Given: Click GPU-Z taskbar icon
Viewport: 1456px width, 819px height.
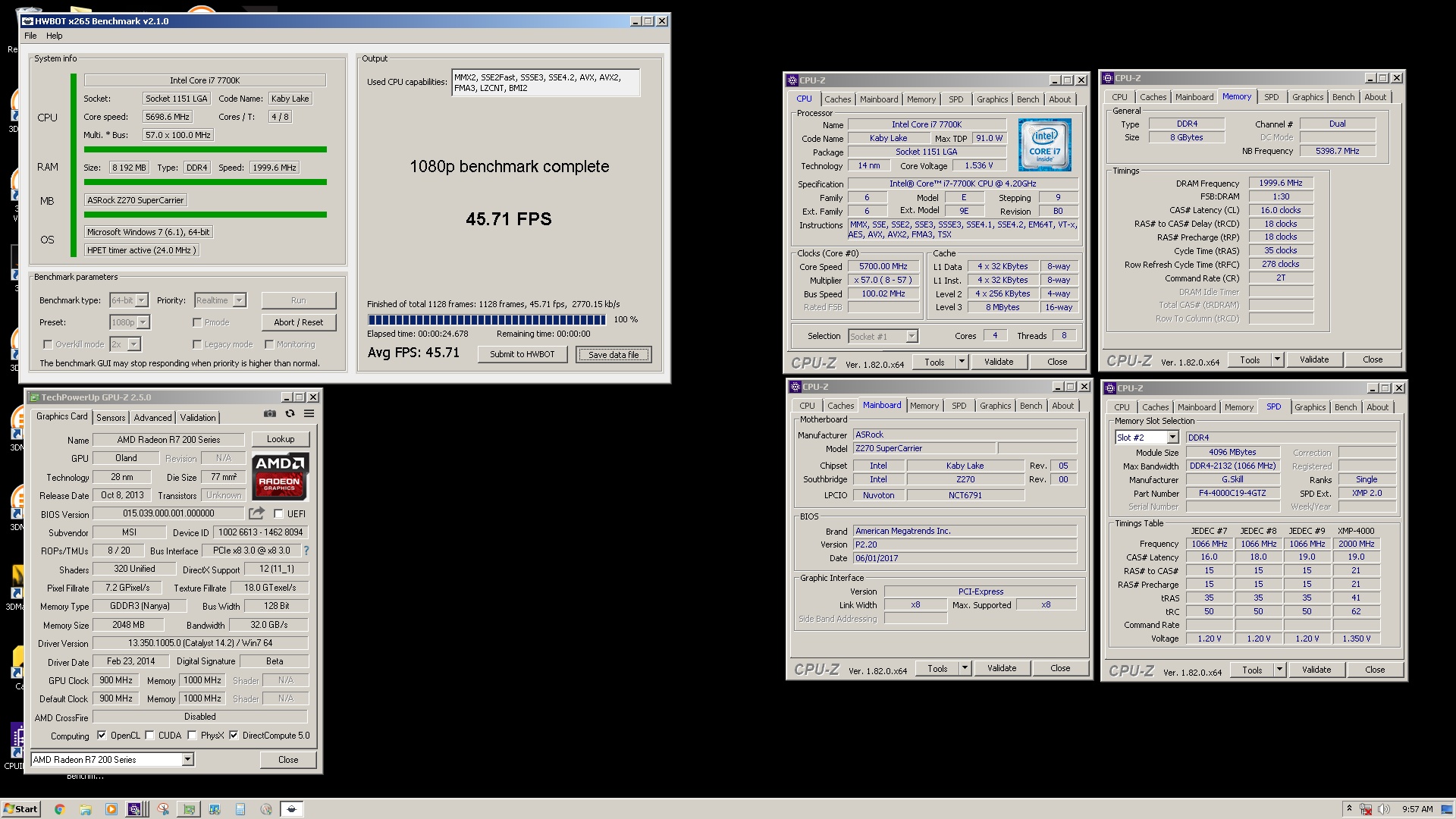Looking at the screenshot, I should tap(188, 809).
